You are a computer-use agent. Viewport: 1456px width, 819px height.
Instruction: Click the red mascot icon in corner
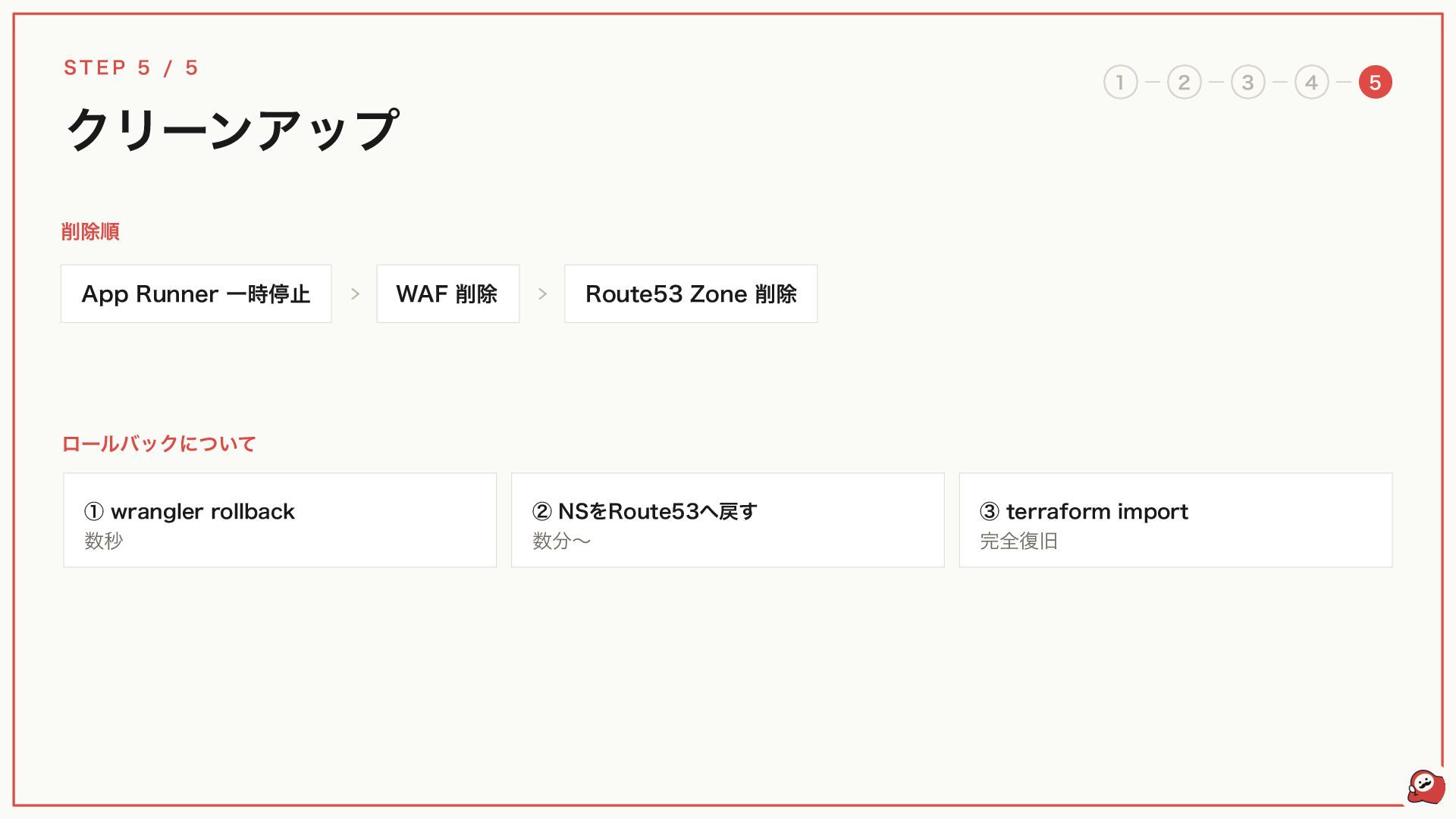point(1426,786)
